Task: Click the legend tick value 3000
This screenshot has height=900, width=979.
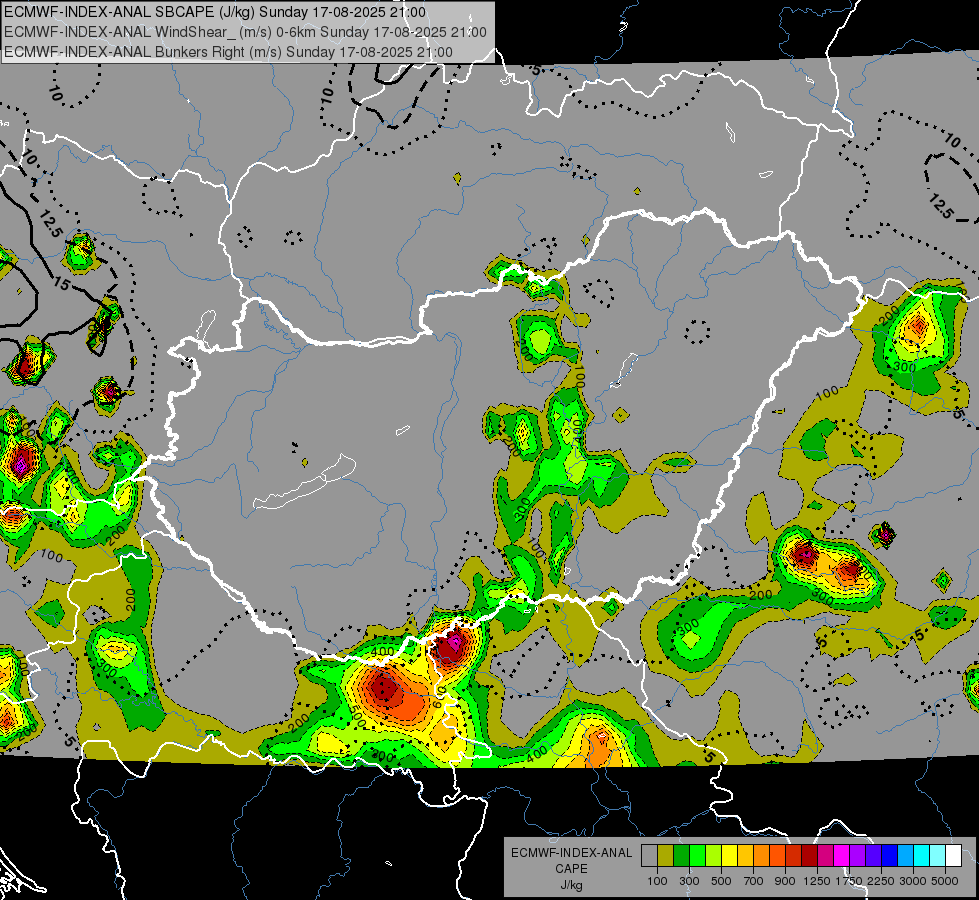Action: point(913,881)
